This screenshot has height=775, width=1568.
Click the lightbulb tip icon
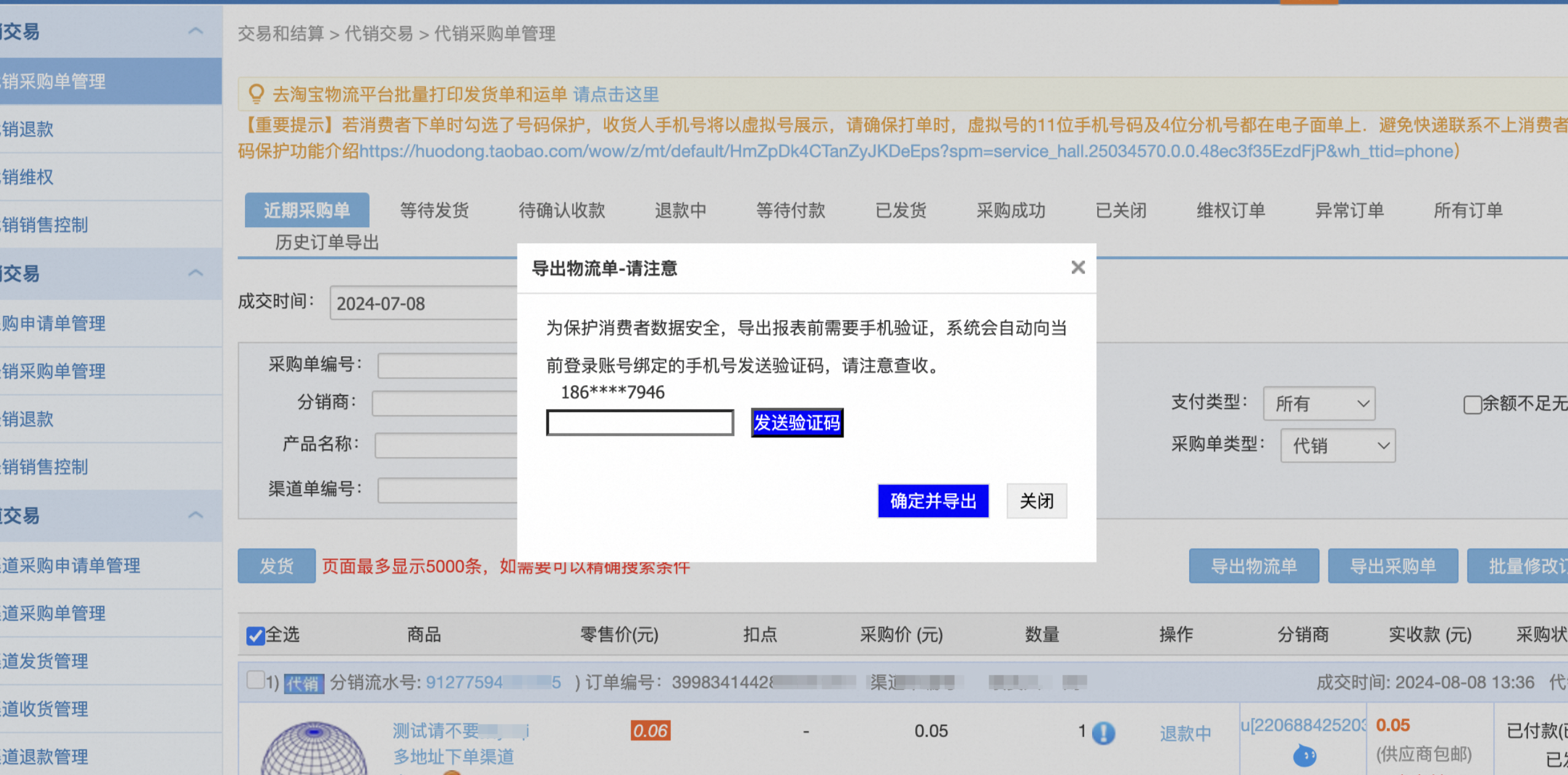tap(256, 94)
